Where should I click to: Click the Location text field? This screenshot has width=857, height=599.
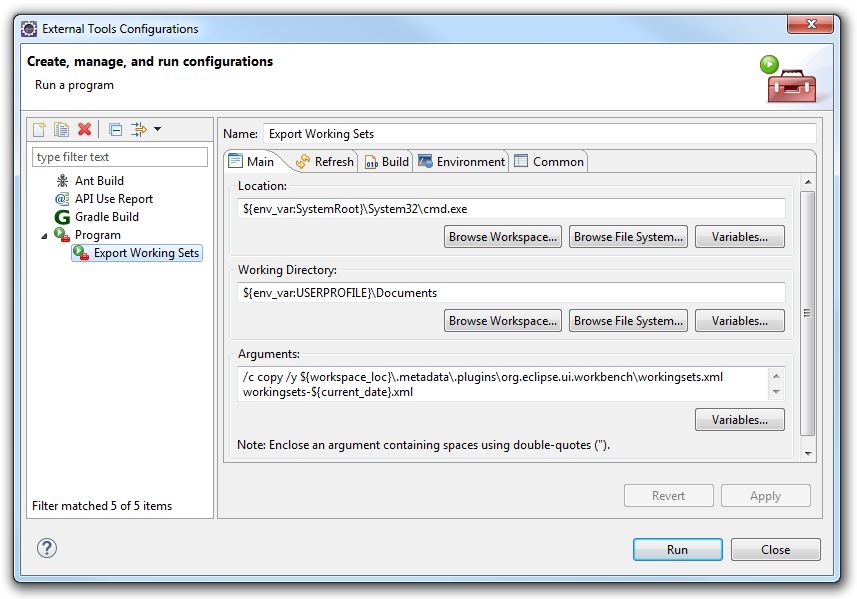[x=511, y=209]
